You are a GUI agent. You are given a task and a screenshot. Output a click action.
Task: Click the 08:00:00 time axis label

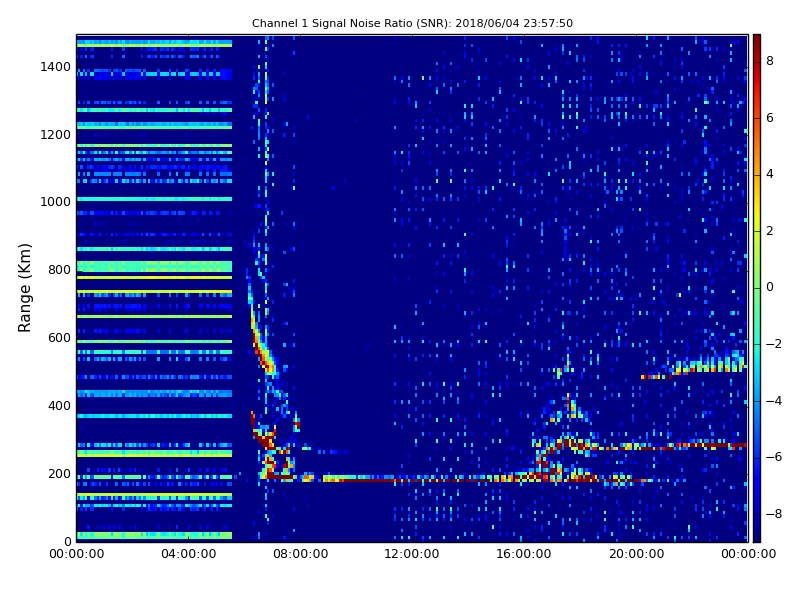301,554
